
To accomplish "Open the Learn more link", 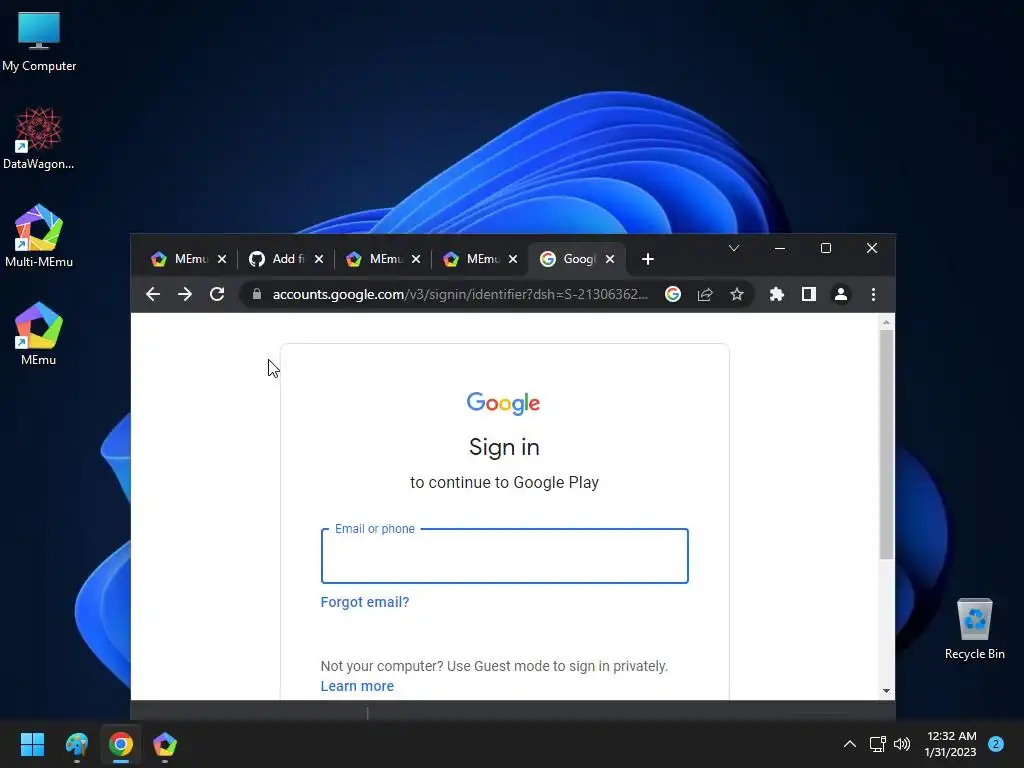I will pos(357,686).
